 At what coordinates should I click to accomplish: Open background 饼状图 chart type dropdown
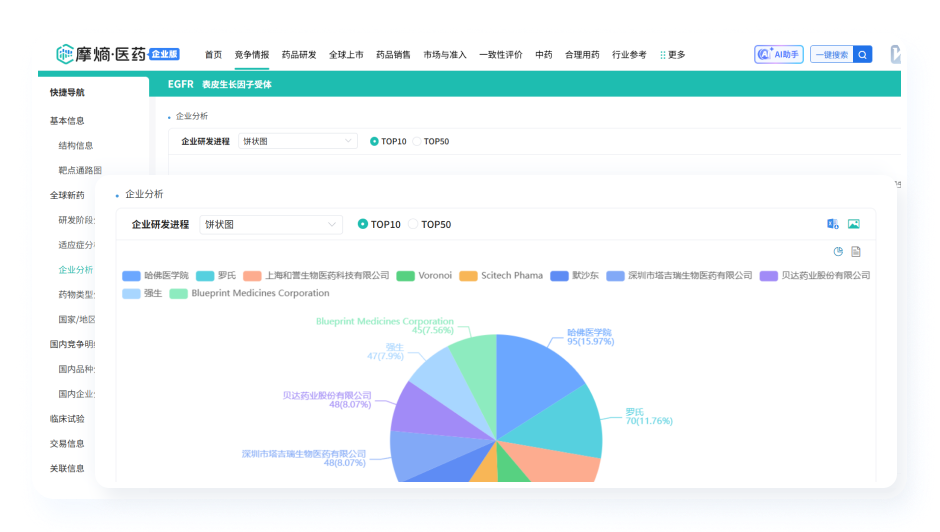click(x=298, y=141)
